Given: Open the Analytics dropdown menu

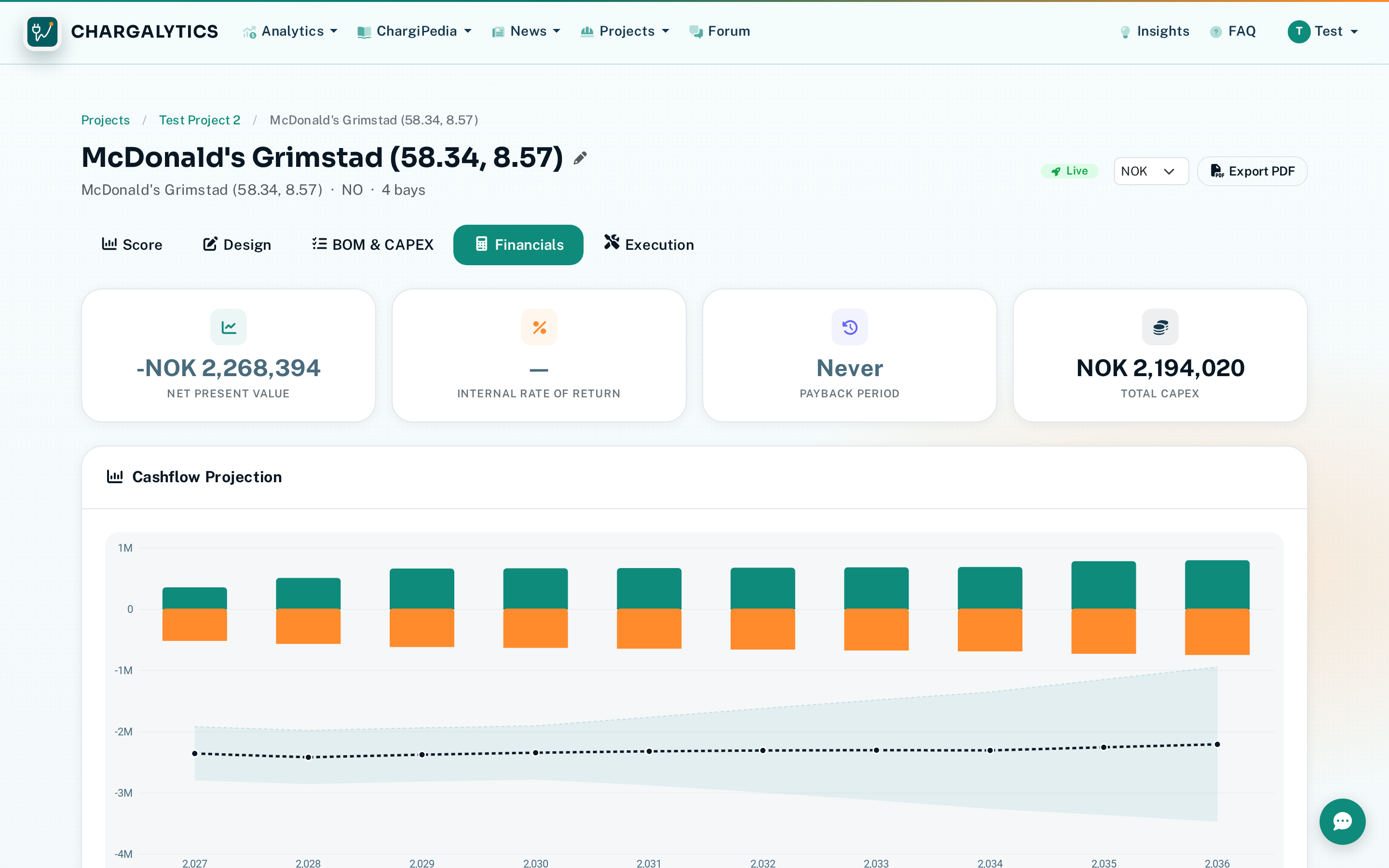Looking at the screenshot, I should point(290,31).
